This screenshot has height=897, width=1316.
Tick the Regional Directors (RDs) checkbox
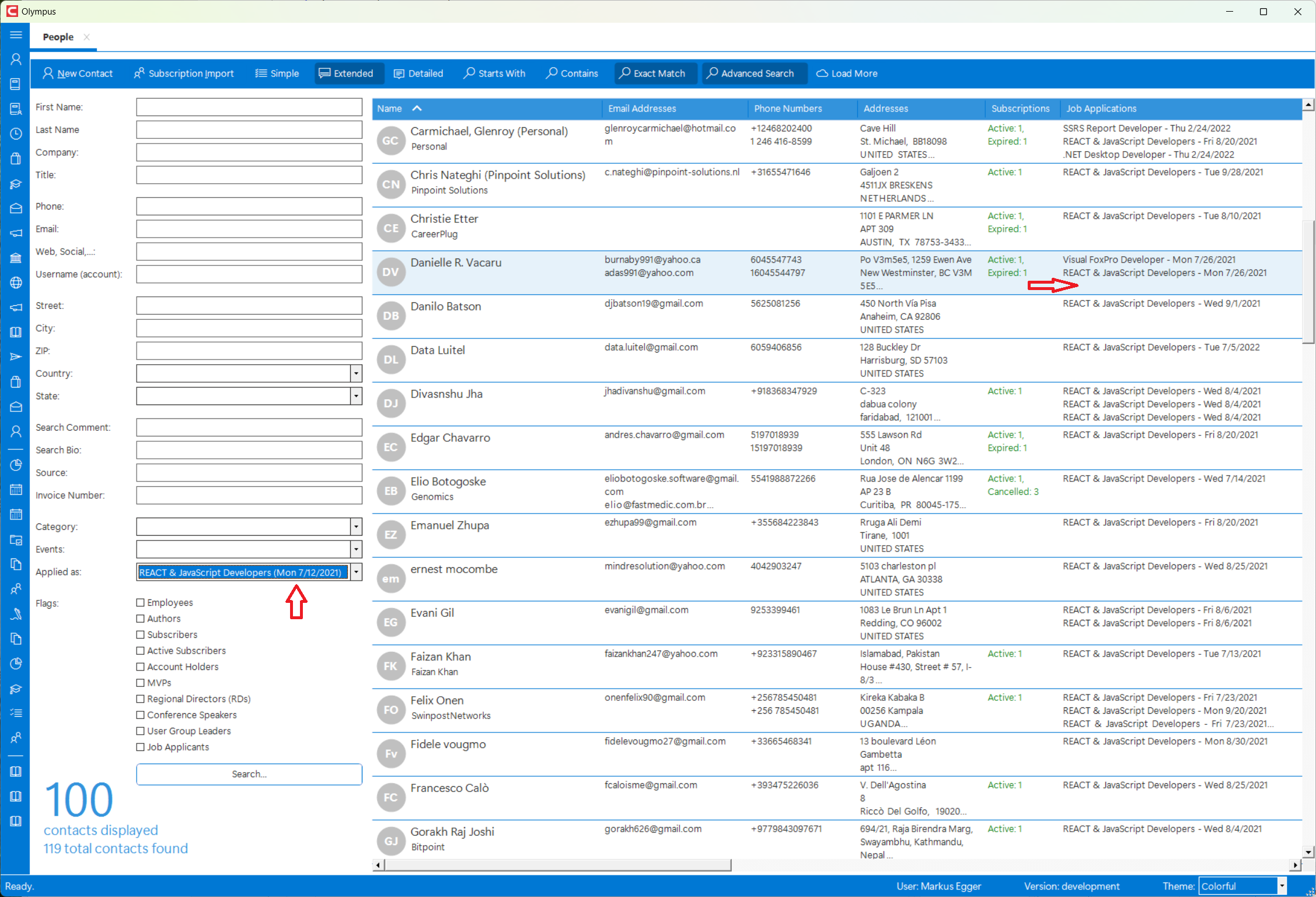140,699
